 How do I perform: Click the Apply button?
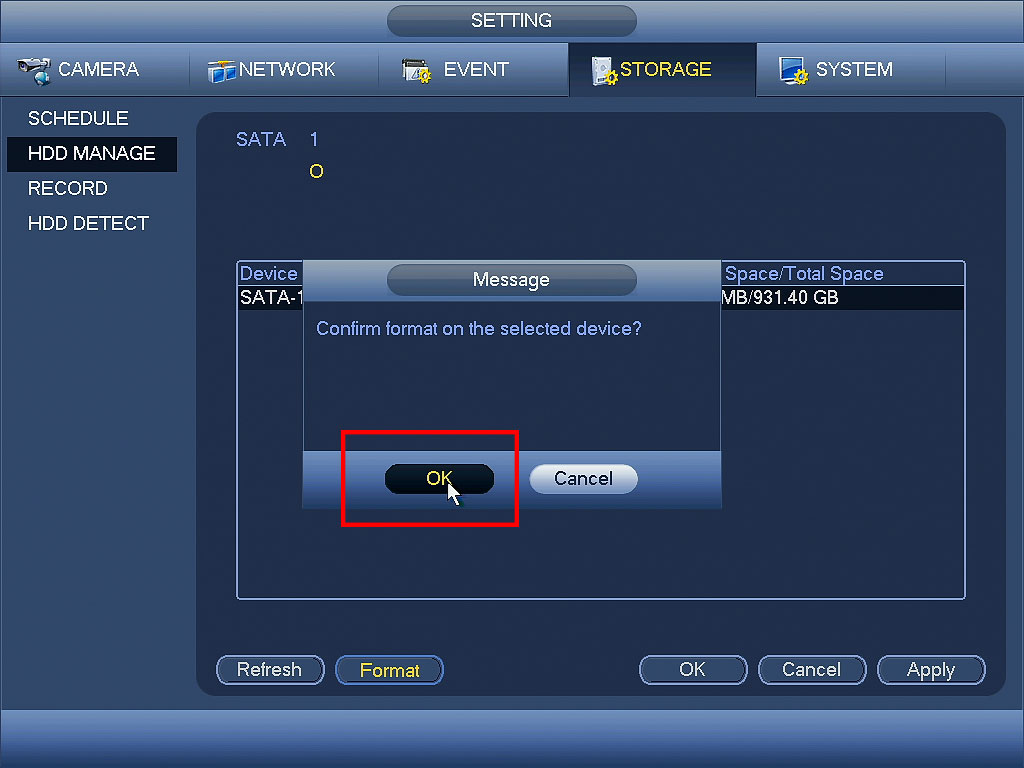pyautogui.click(x=931, y=670)
